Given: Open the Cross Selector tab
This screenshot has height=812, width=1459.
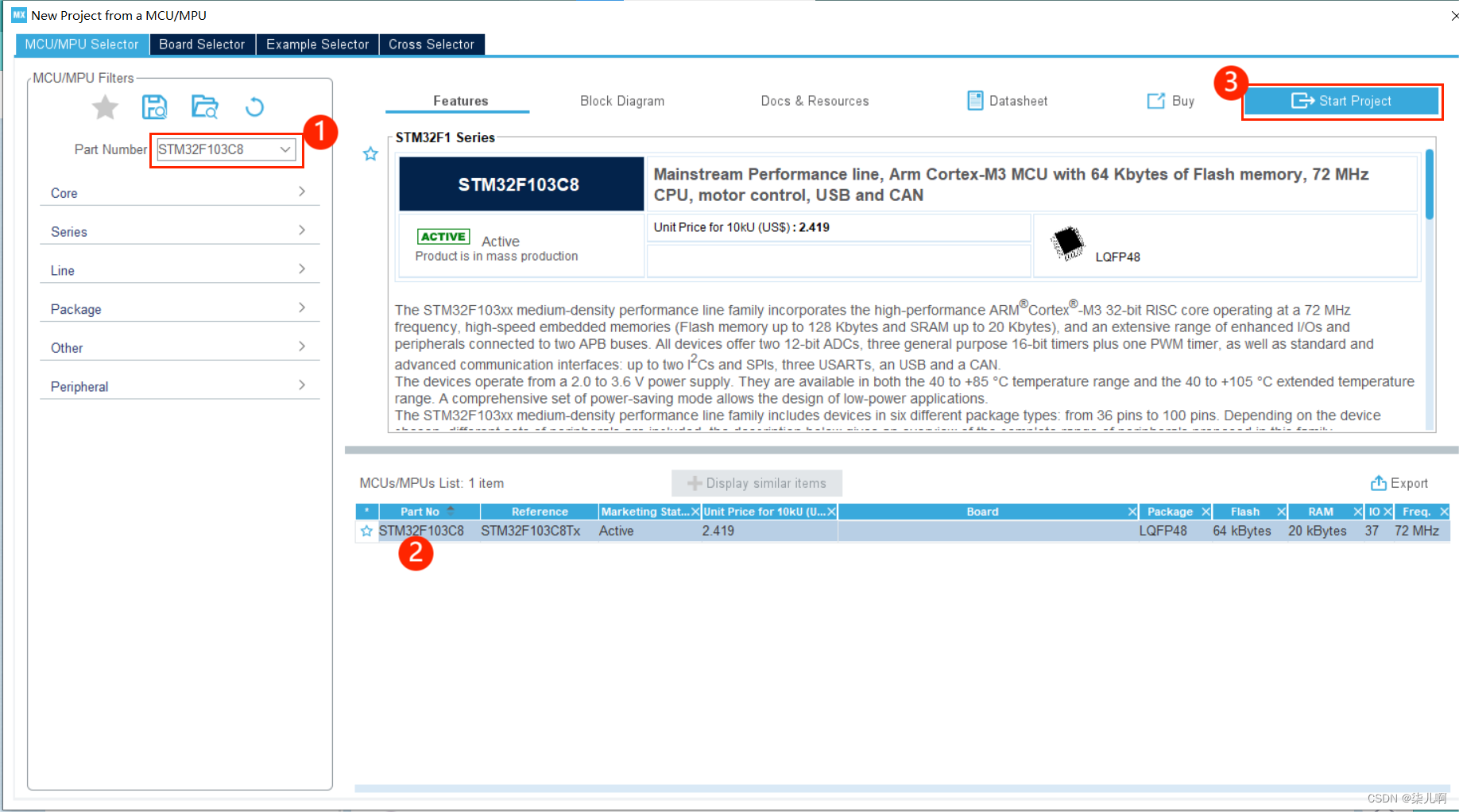Looking at the screenshot, I should click(432, 44).
